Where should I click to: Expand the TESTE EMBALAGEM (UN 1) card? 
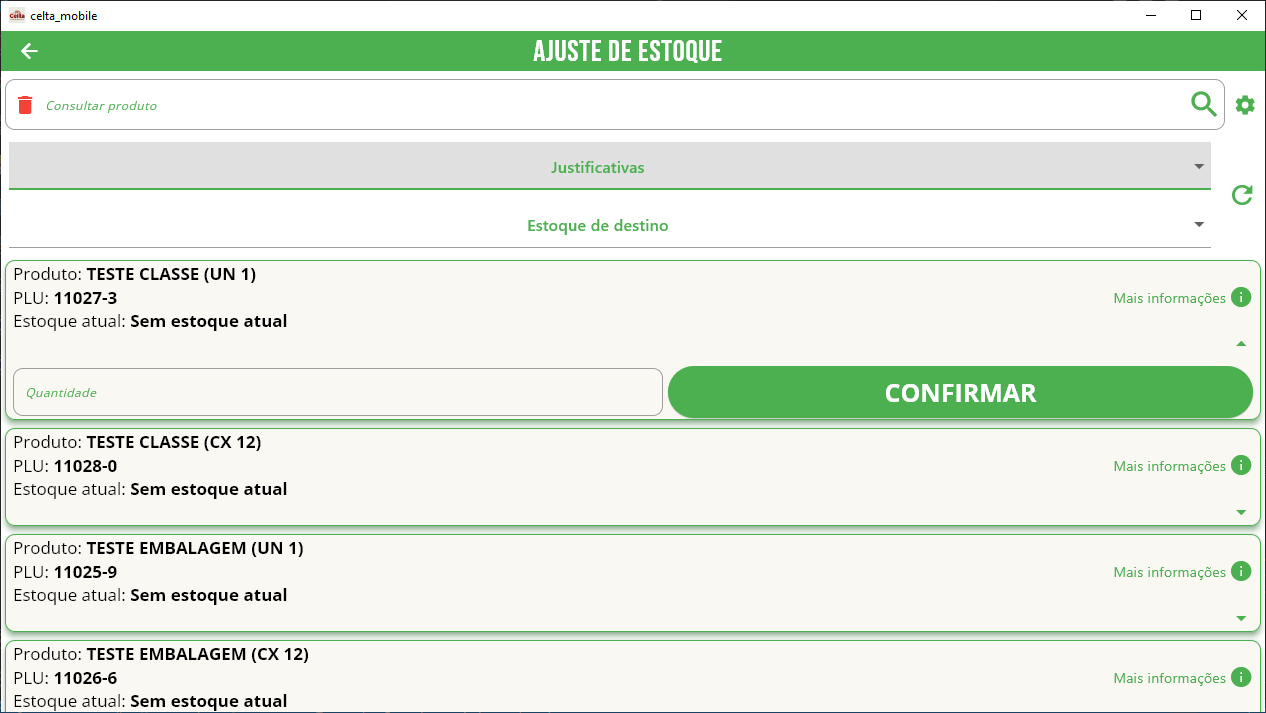(x=1241, y=618)
